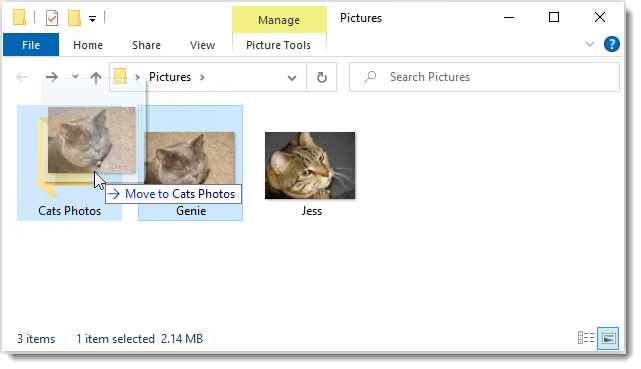Viewport: 641px width, 369px height.
Task: Close the Pictures window
Action: [x=600, y=18]
